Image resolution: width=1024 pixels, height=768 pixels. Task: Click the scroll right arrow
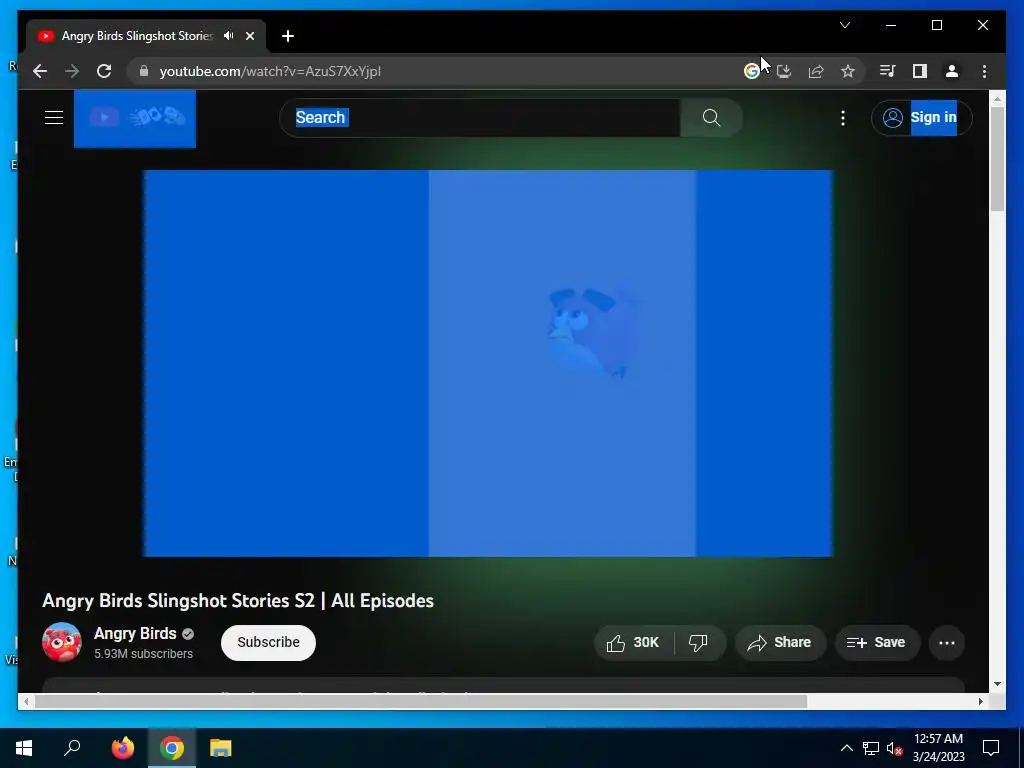[981, 701]
